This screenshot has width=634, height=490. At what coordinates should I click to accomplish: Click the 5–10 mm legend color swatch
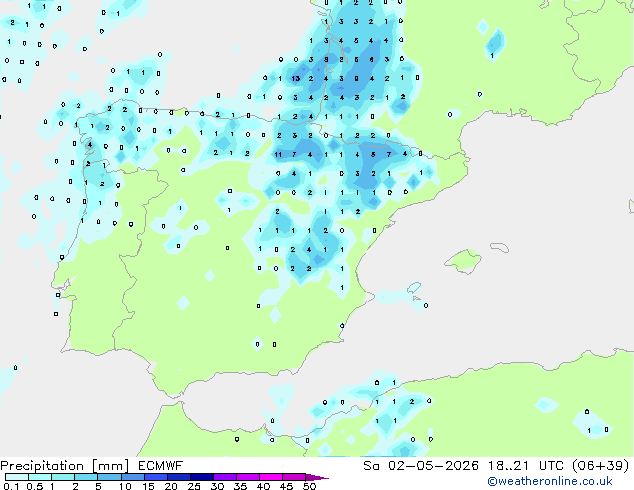tap(109, 477)
